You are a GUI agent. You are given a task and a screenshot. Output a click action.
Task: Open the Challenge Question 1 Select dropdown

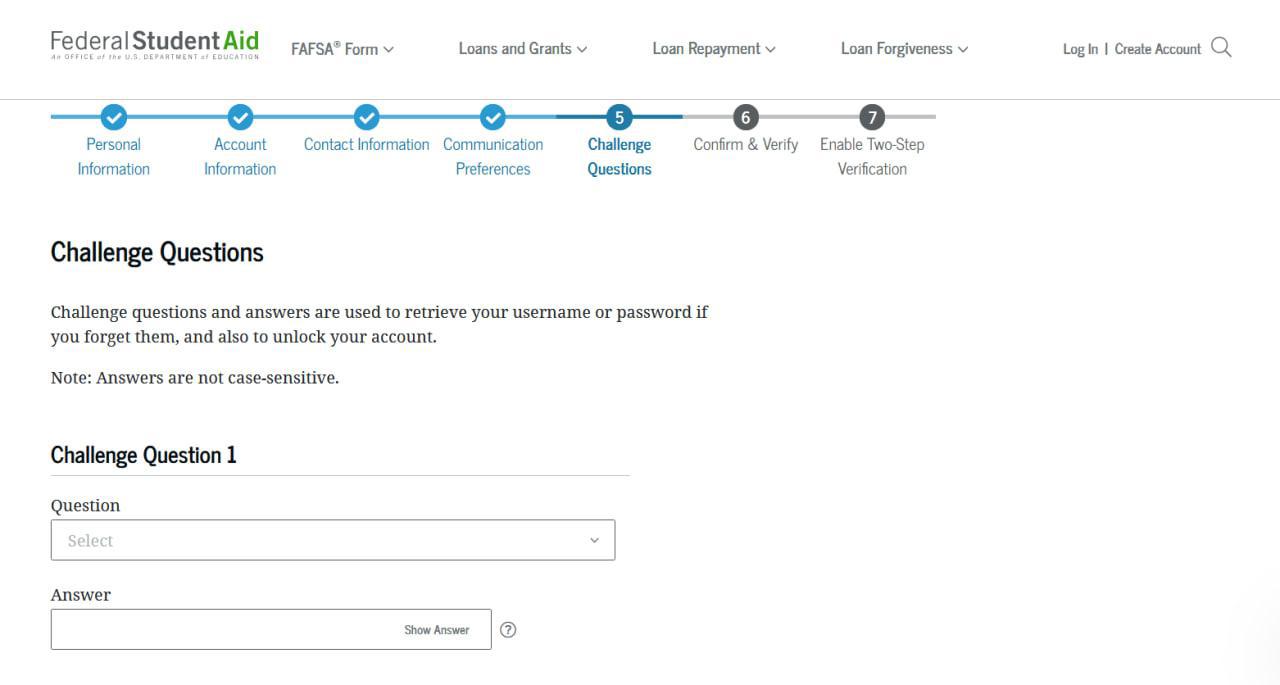click(x=333, y=540)
